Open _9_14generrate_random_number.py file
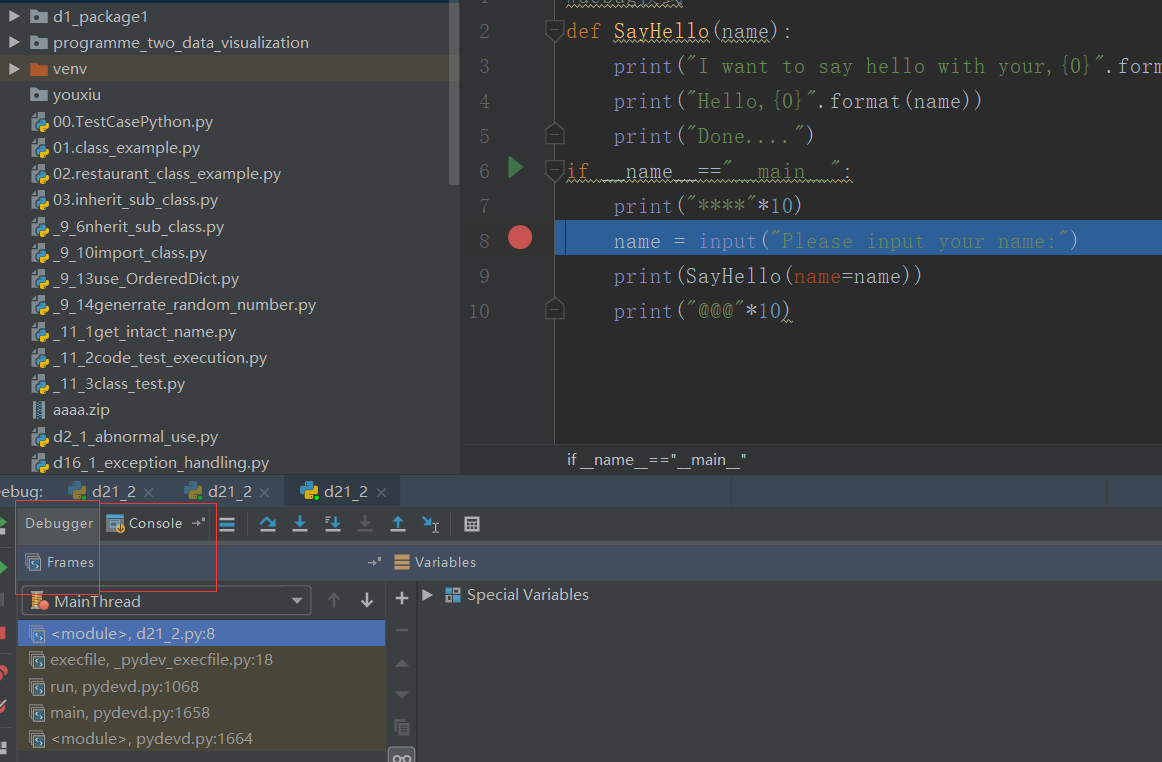1162x762 pixels. 174,305
